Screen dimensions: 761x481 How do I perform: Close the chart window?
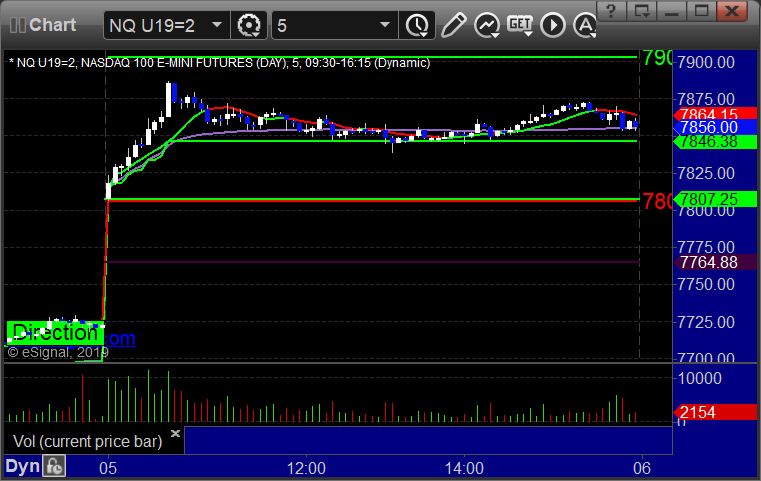[x=732, y=11]
